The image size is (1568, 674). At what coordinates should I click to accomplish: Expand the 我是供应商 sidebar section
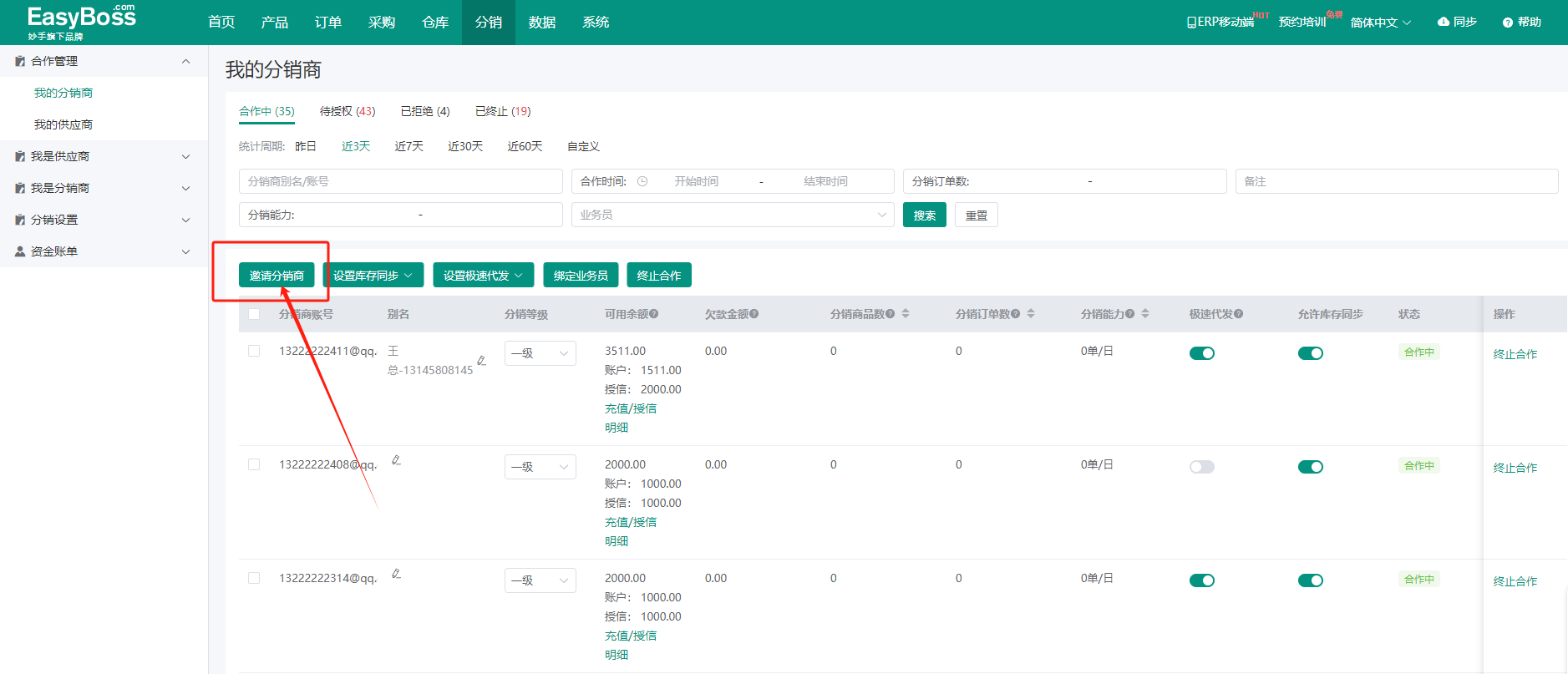click(x=186, y=156)
